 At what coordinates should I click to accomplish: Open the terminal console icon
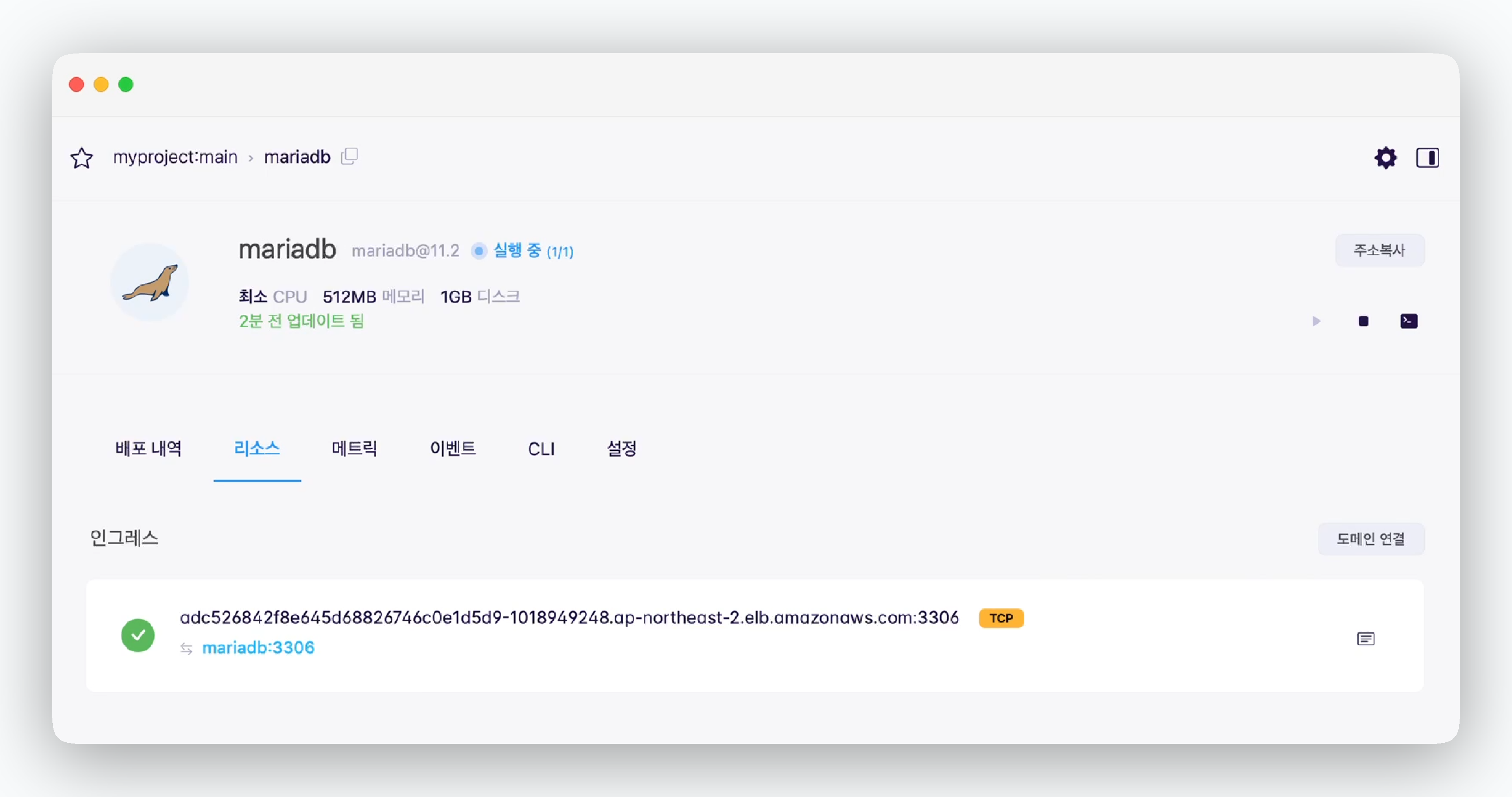pos(1409,321)
